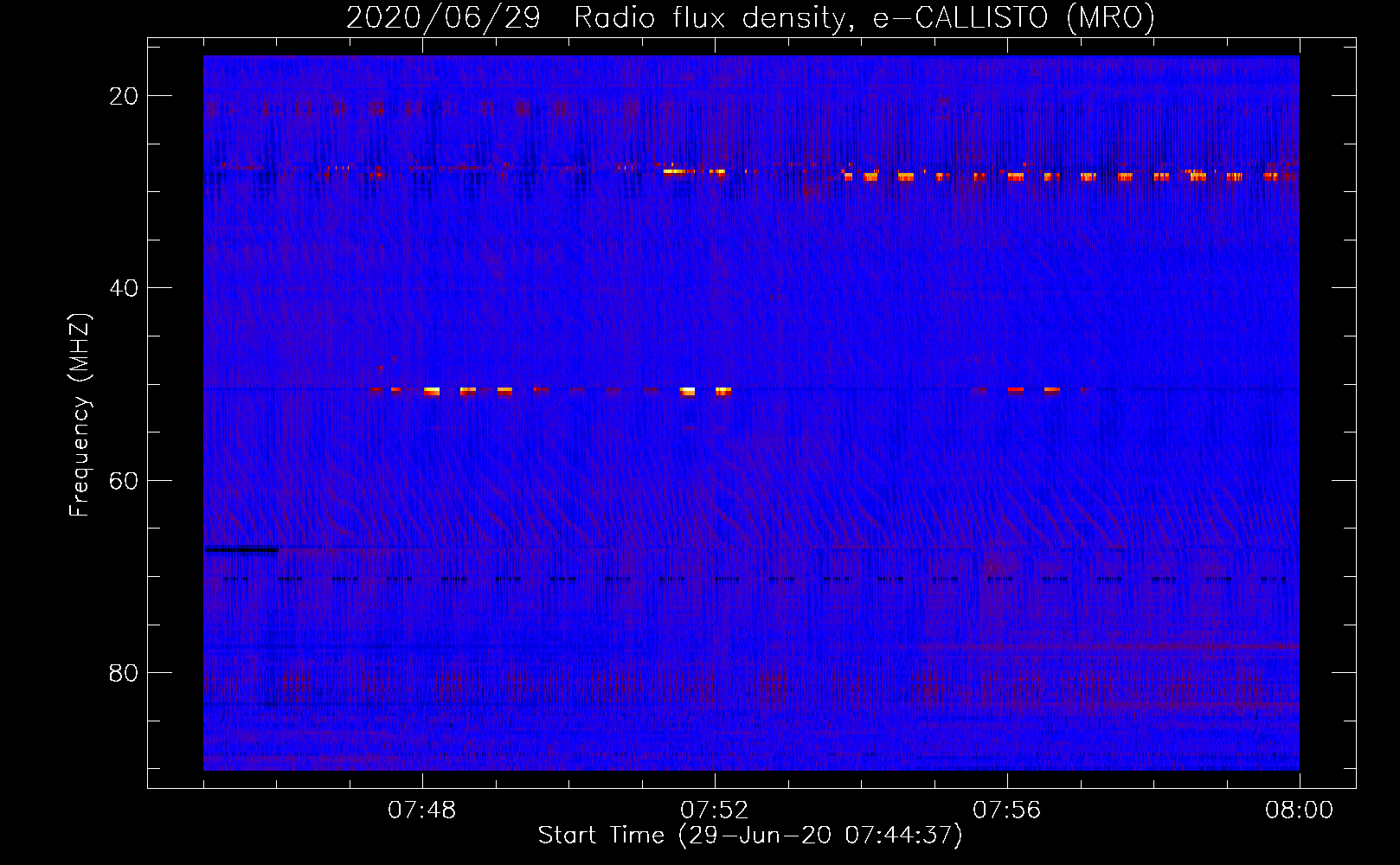Screen dimensions: 1400x865
Task: Click the 'Start Time (29-Jun-20 07:44:37)' label
Action: [750, 836]
